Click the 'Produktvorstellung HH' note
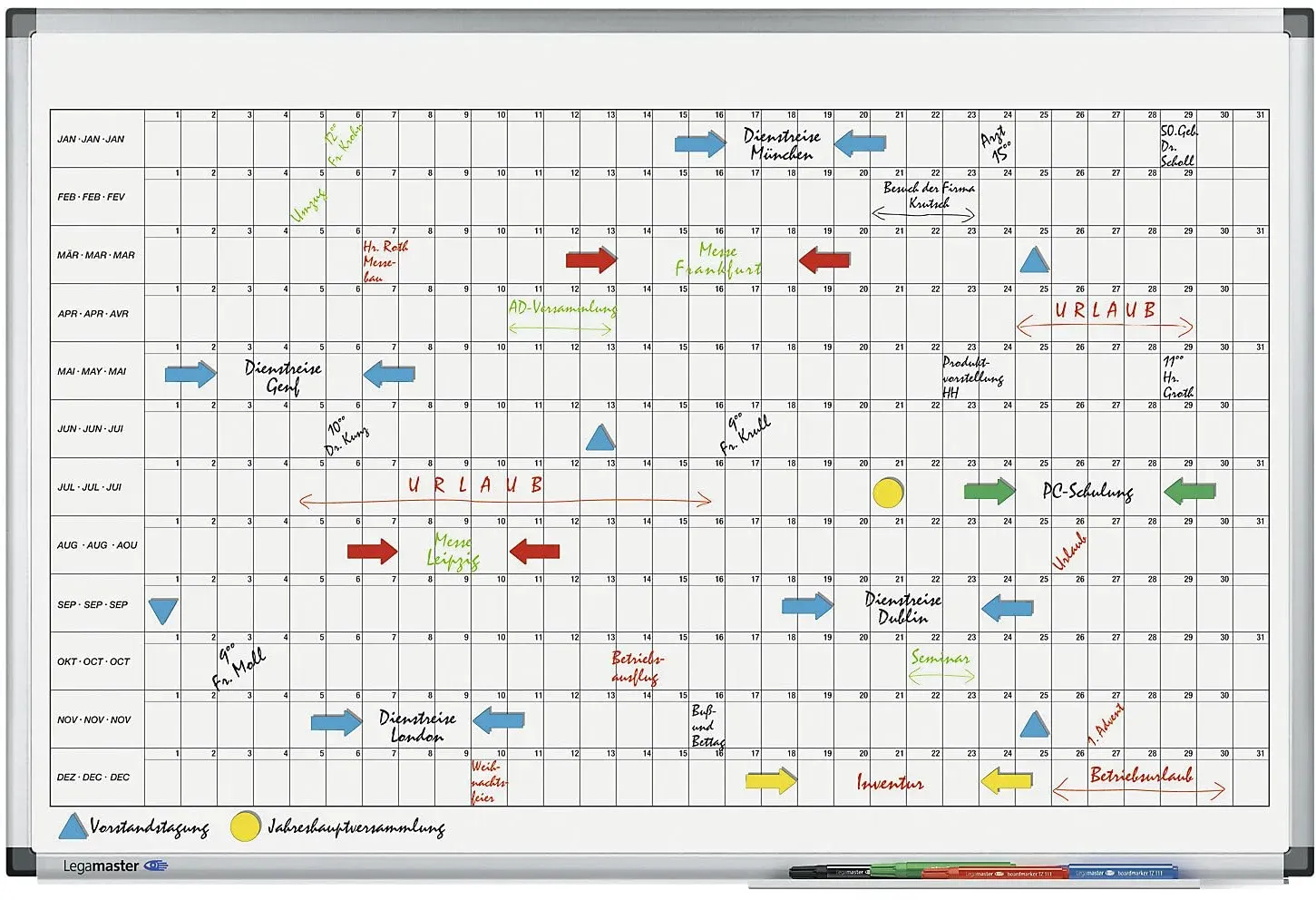This screenshot has height=900, width=1316. pyautogui.click(x=972, y=377)
